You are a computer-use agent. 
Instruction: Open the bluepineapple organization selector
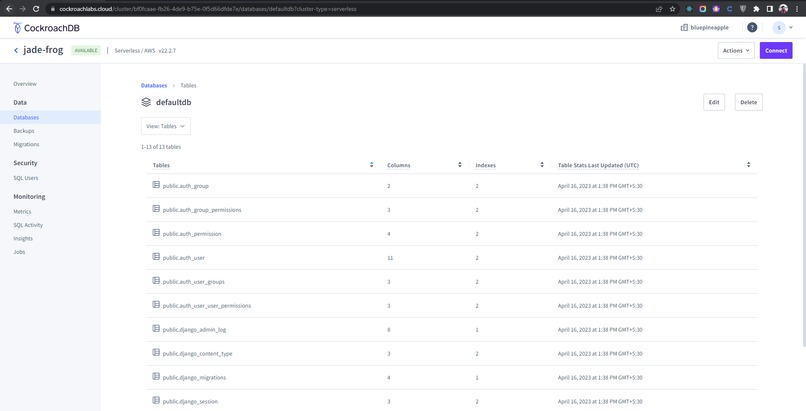[x=705, y=28]
